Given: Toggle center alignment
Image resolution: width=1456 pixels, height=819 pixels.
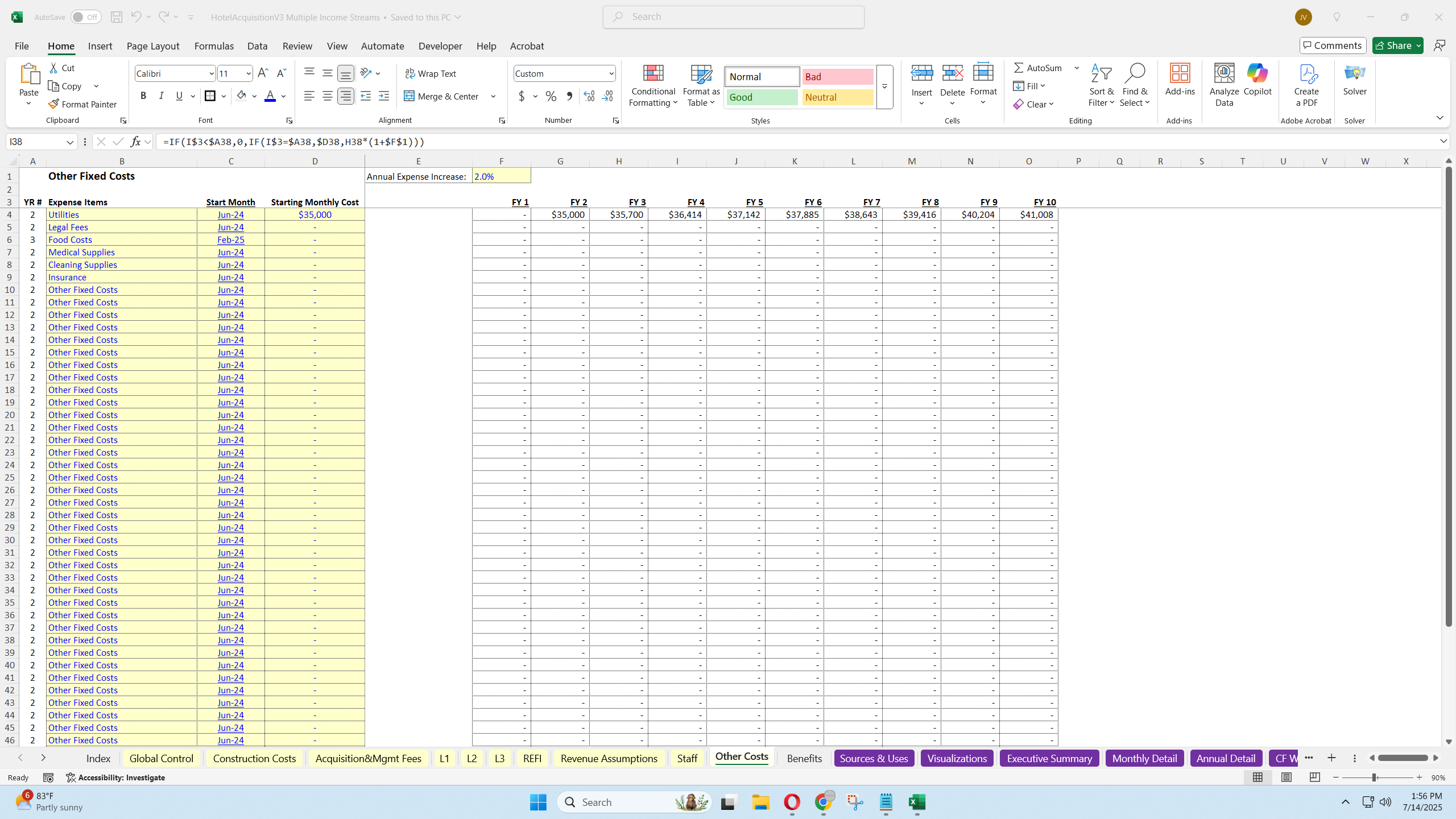Looking at the screenshot, I should [327, 96].
